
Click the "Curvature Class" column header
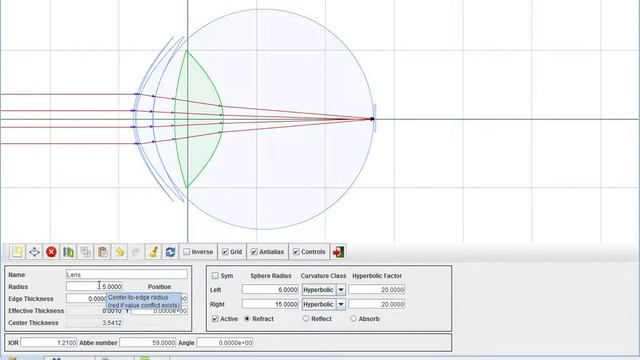click(x=323, y=276)
